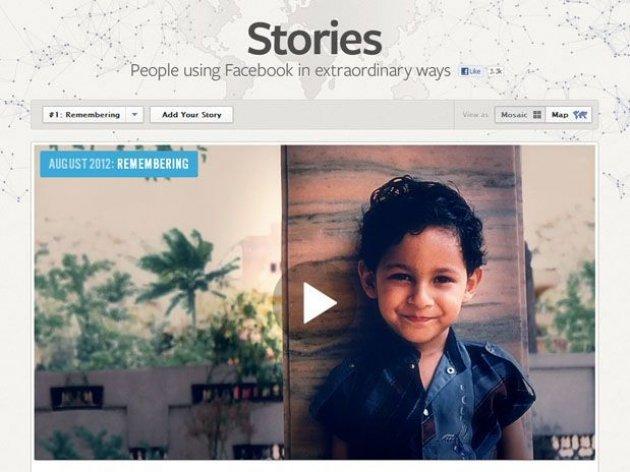
Task: Click the word 'REMEMBERING' on the blue tag
Action: point(153,164)
